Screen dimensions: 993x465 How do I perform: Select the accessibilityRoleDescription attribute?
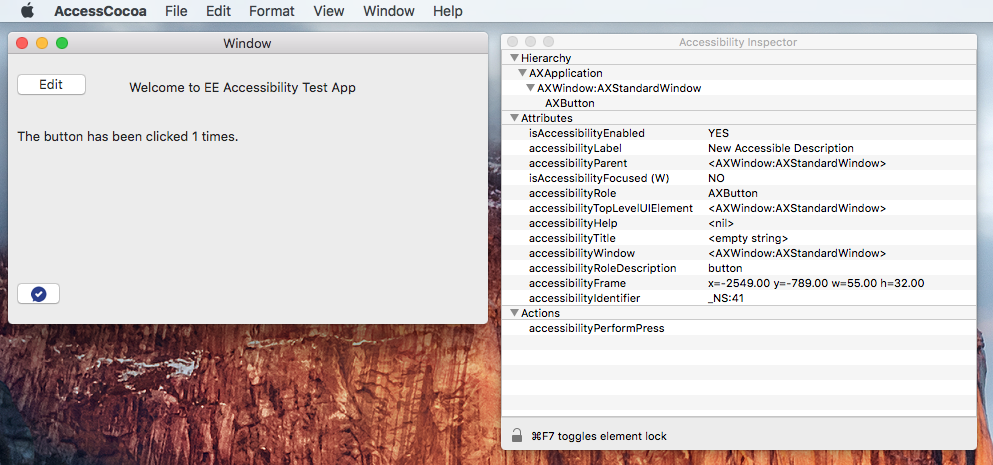(x=602, y=268)
